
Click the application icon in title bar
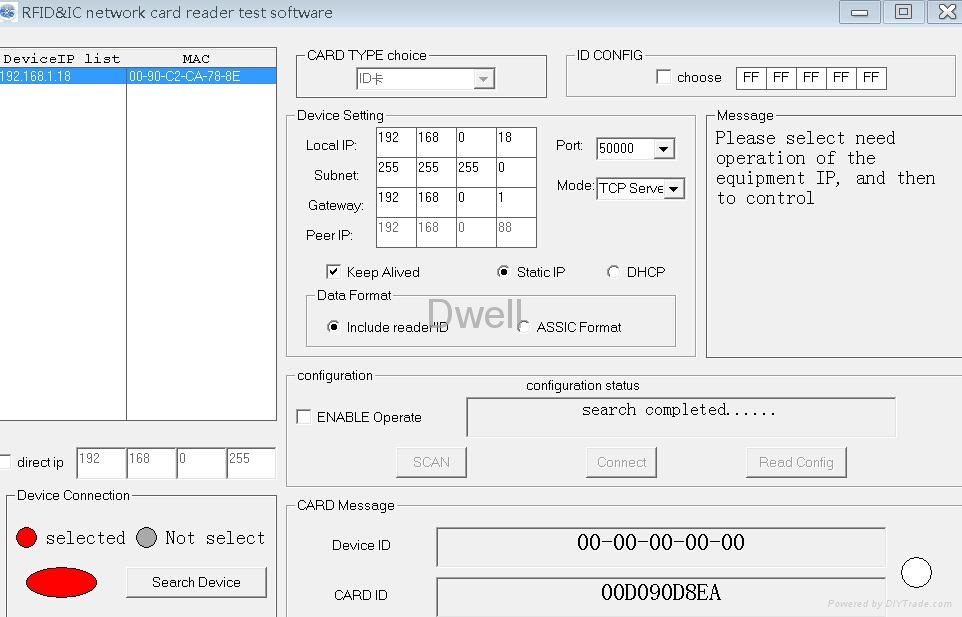tap(7, 12)
